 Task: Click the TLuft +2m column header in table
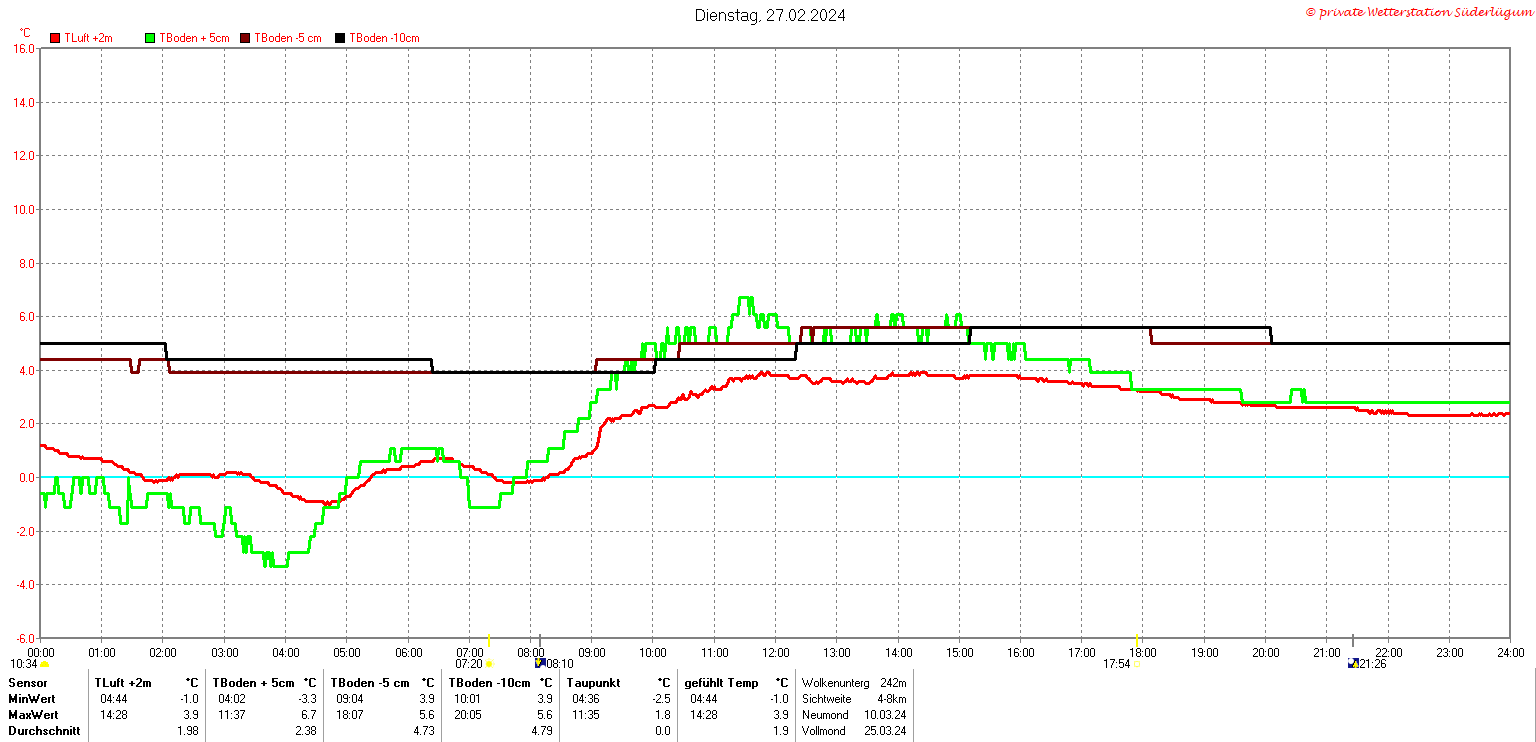123,683
